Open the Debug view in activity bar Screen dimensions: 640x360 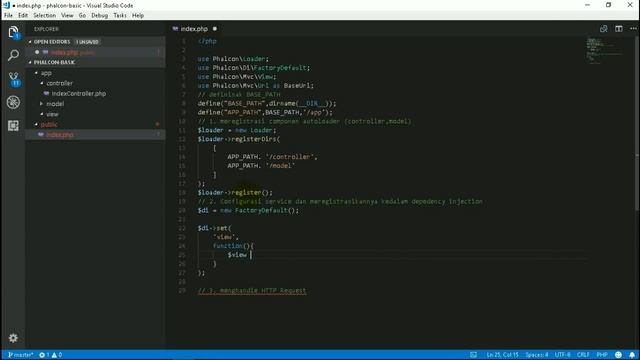click(x=13, y=102)
